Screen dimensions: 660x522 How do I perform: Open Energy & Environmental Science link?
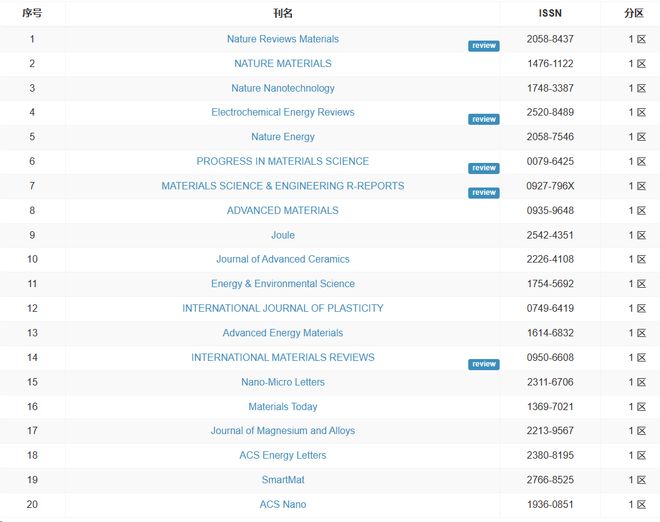(282, 284)
